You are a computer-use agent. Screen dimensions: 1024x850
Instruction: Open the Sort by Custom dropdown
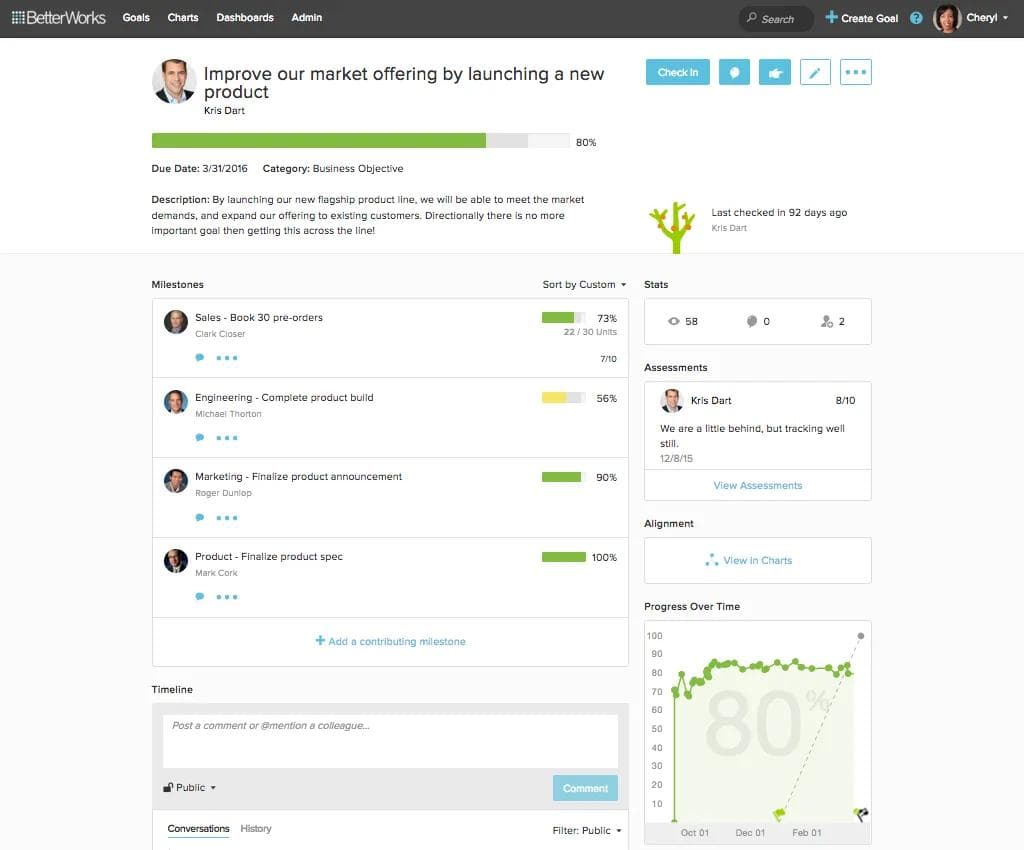pyautogui.click(x=583, y=284)
